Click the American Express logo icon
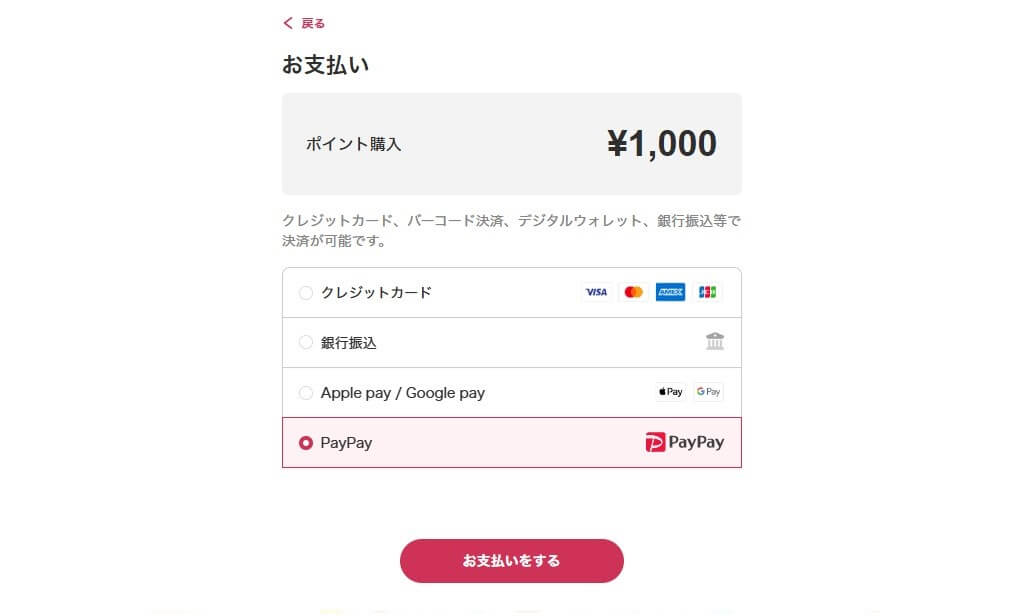Screen dimensions: 1021x616 pos(670,293)
